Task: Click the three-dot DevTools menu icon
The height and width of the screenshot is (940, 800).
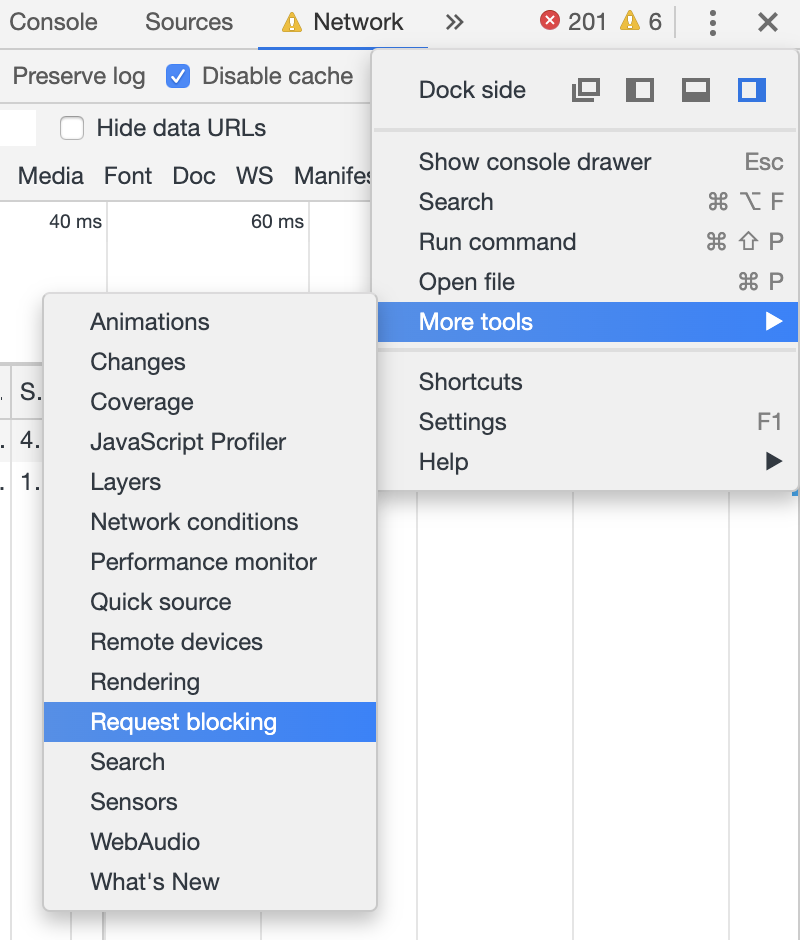Action: 712,22
